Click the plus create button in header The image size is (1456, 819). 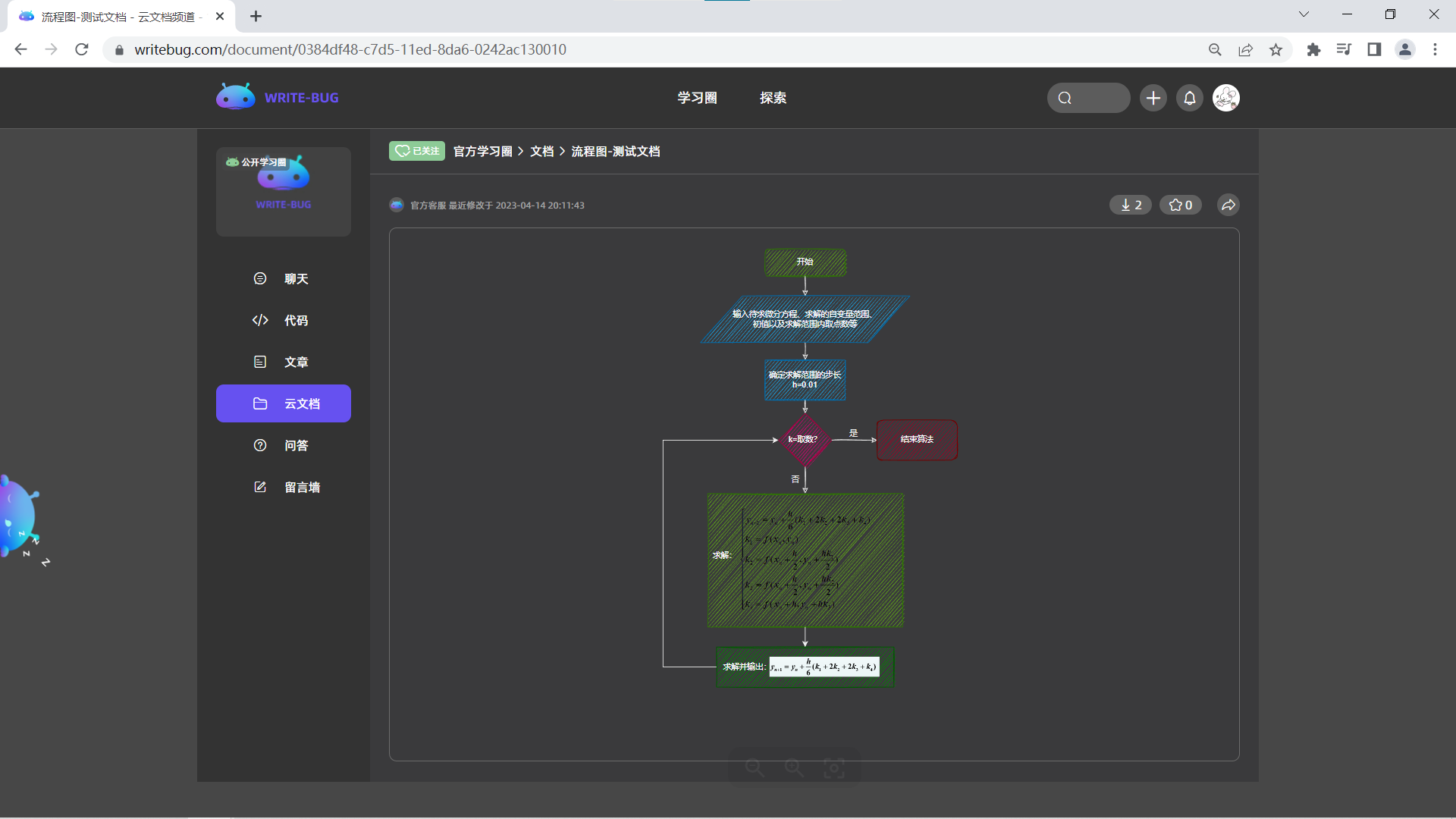tap(1153, 98)
